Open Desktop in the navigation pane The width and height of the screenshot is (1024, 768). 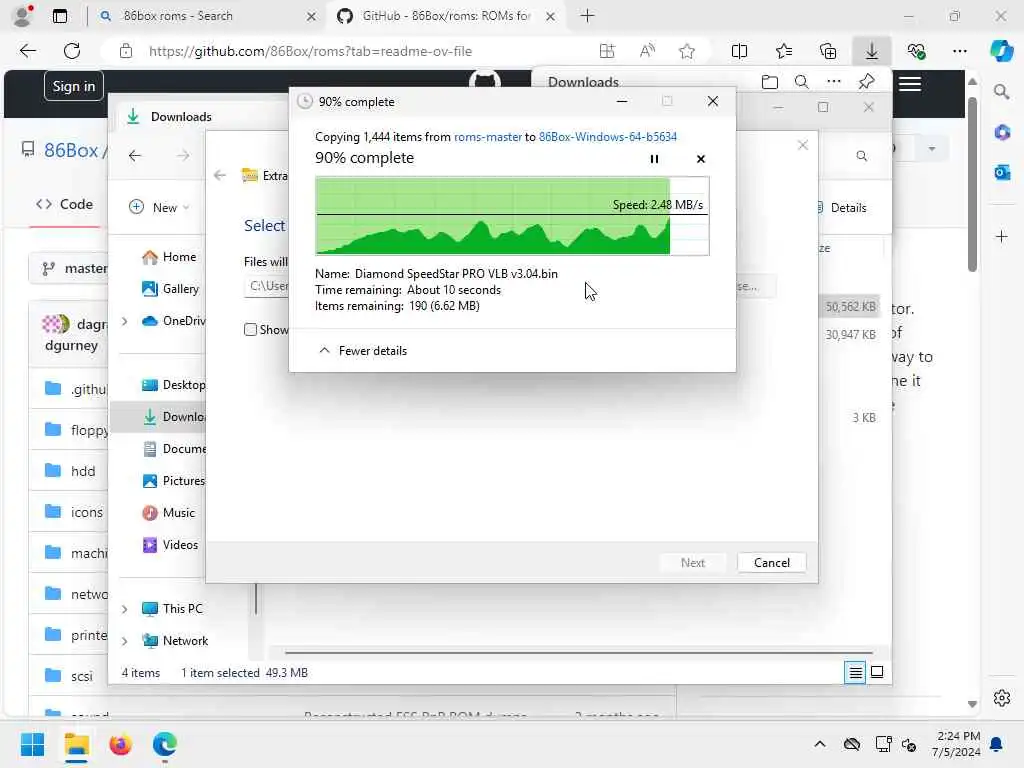174,385
